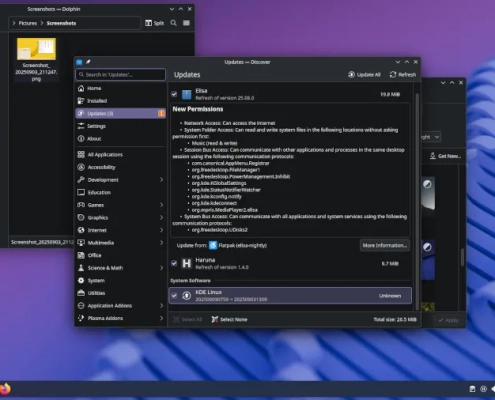Click the clipboard tray icon
495x400 pixels.
click(x=472, y=389)
